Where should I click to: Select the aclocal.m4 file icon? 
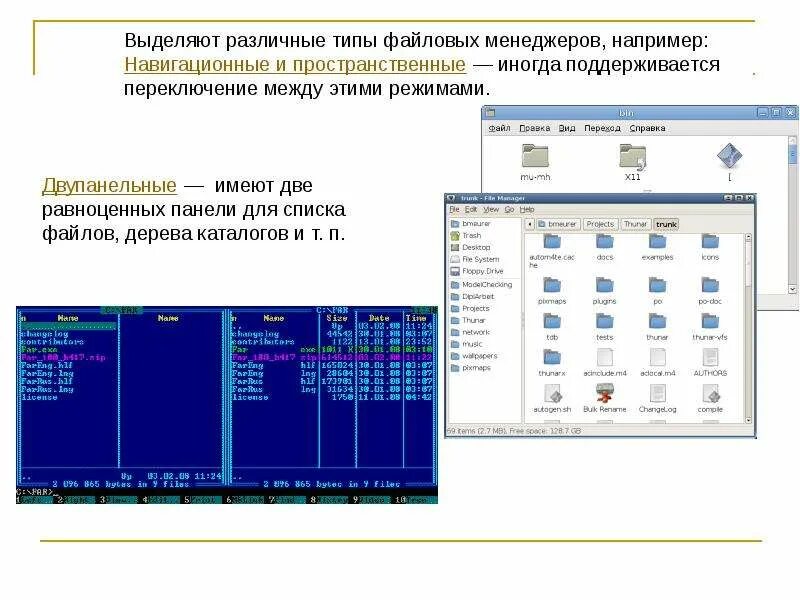657,358
